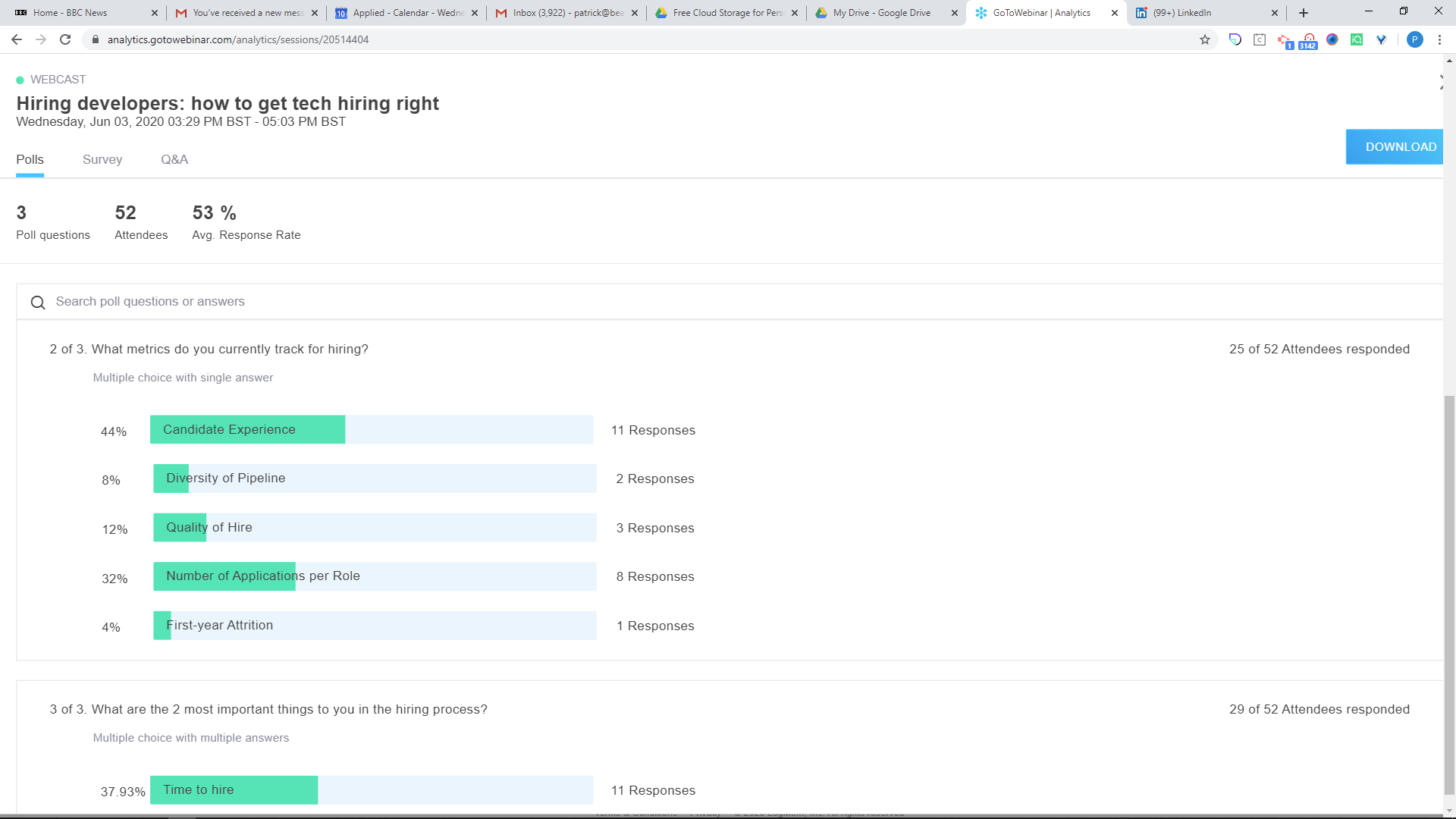Open the blue P profile avatar
This screenshot has width=1456, height=819.
[1414, 39]
